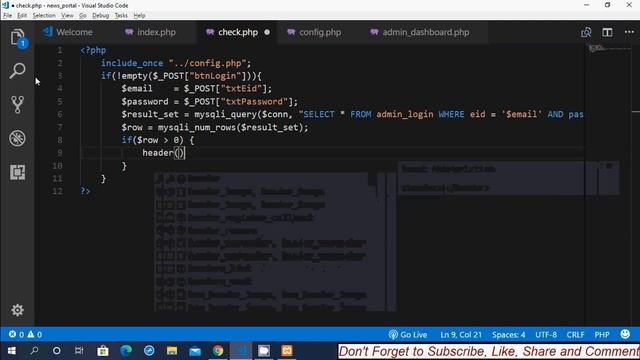Click header function on line 9
Screen dimensions: 640x360
point(158,153)
